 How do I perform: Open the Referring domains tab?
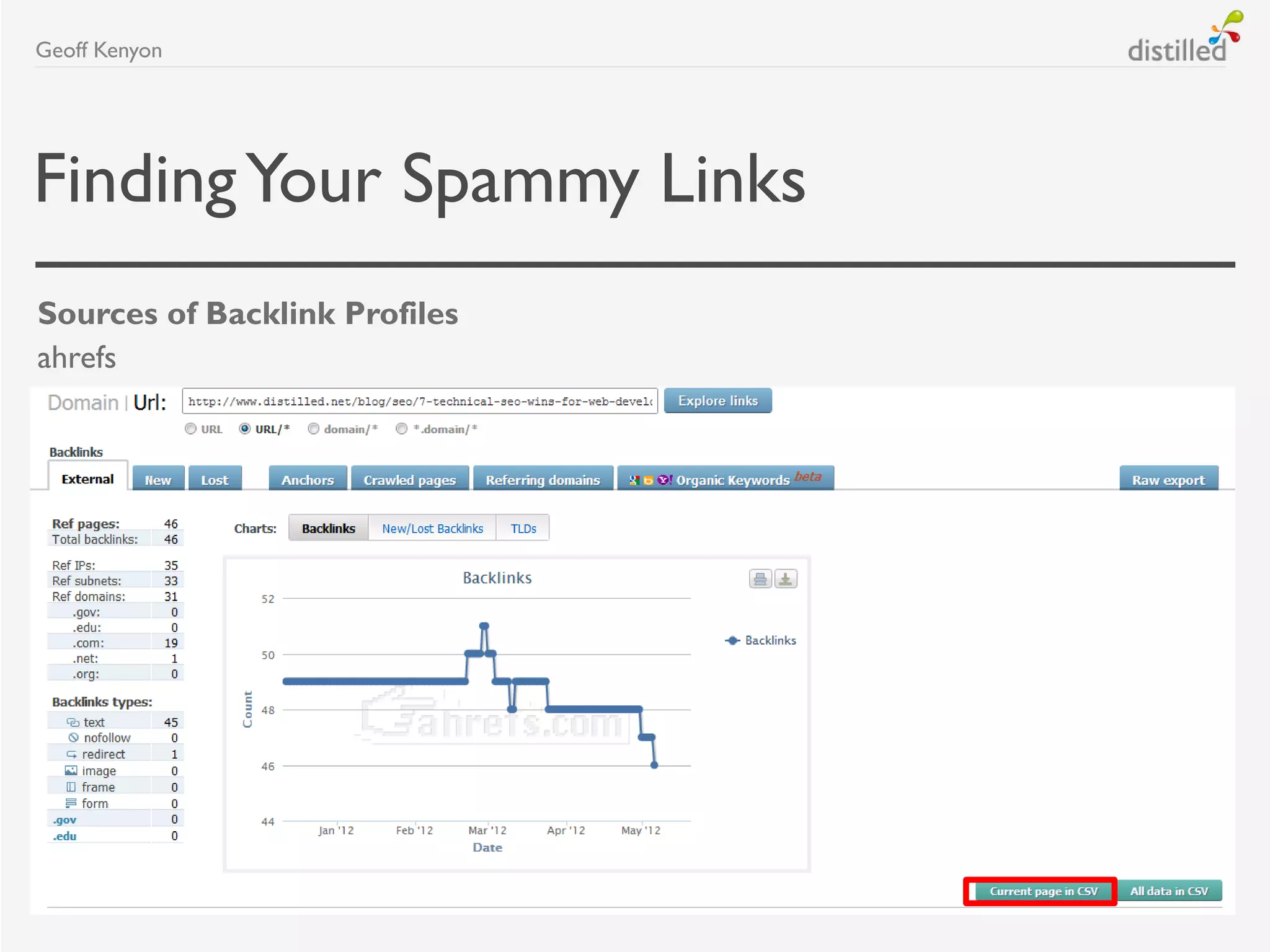543,480
